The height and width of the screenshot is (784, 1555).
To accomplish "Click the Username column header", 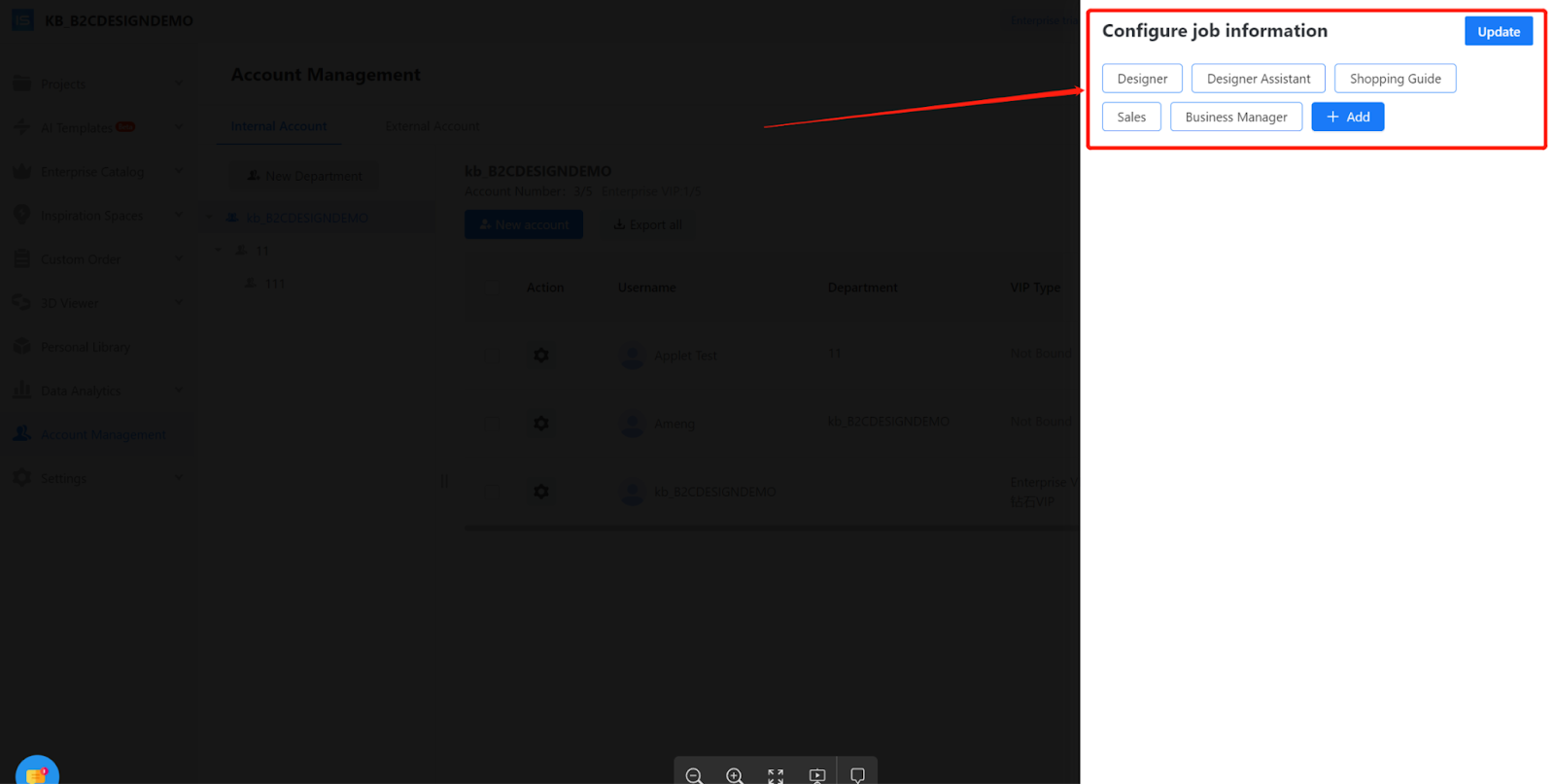I will click(x=646, y=288).
